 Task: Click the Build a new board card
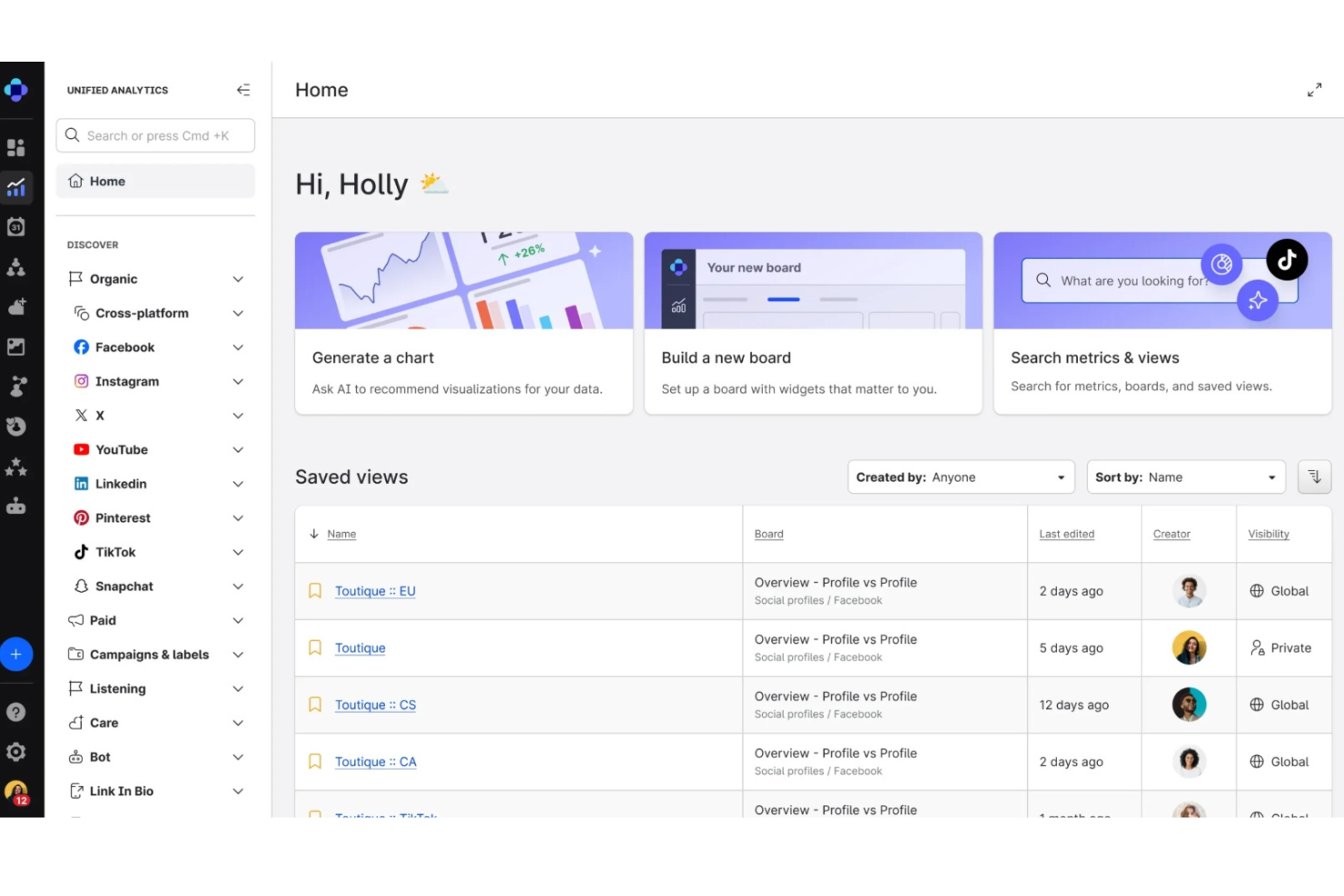pos(813,322)
